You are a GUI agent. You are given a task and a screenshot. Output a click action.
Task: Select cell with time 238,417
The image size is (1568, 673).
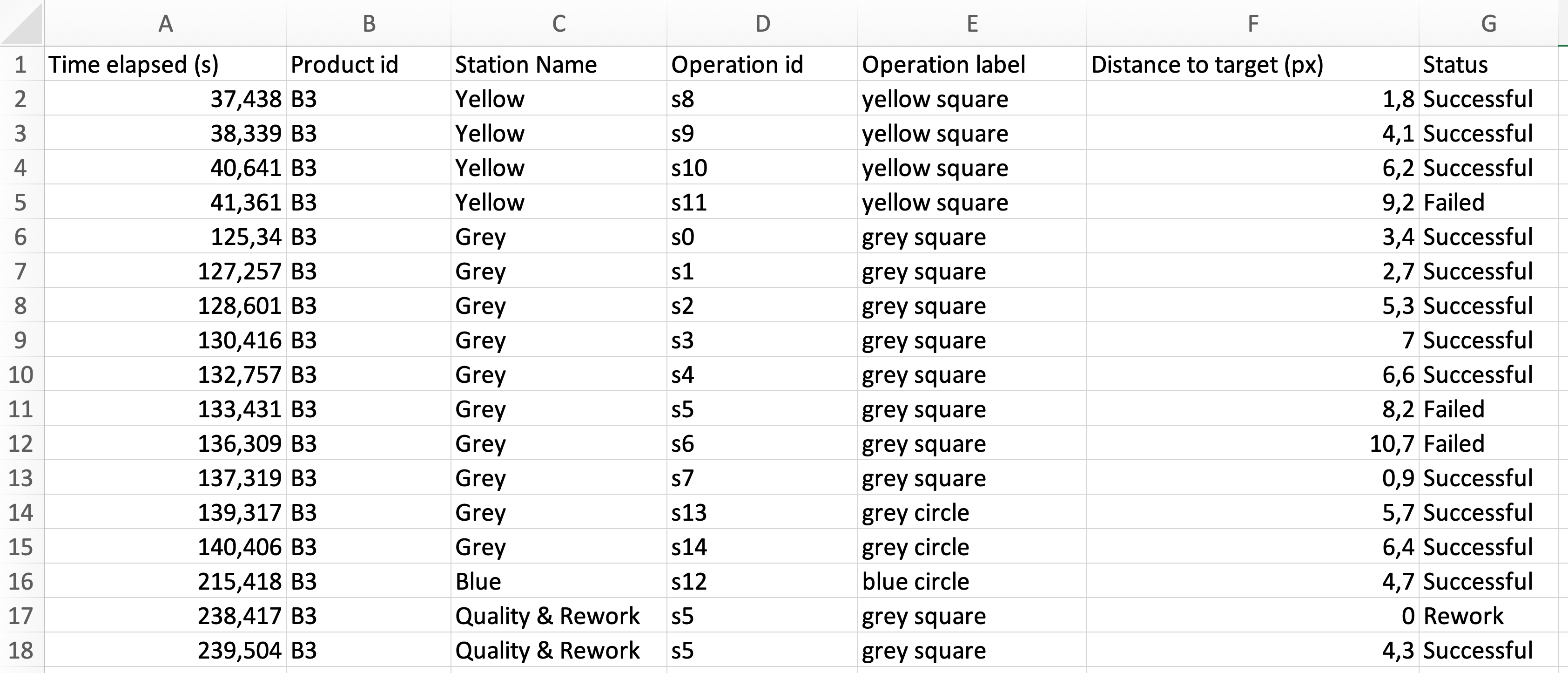pyautogui.click(x=165, y=615)
